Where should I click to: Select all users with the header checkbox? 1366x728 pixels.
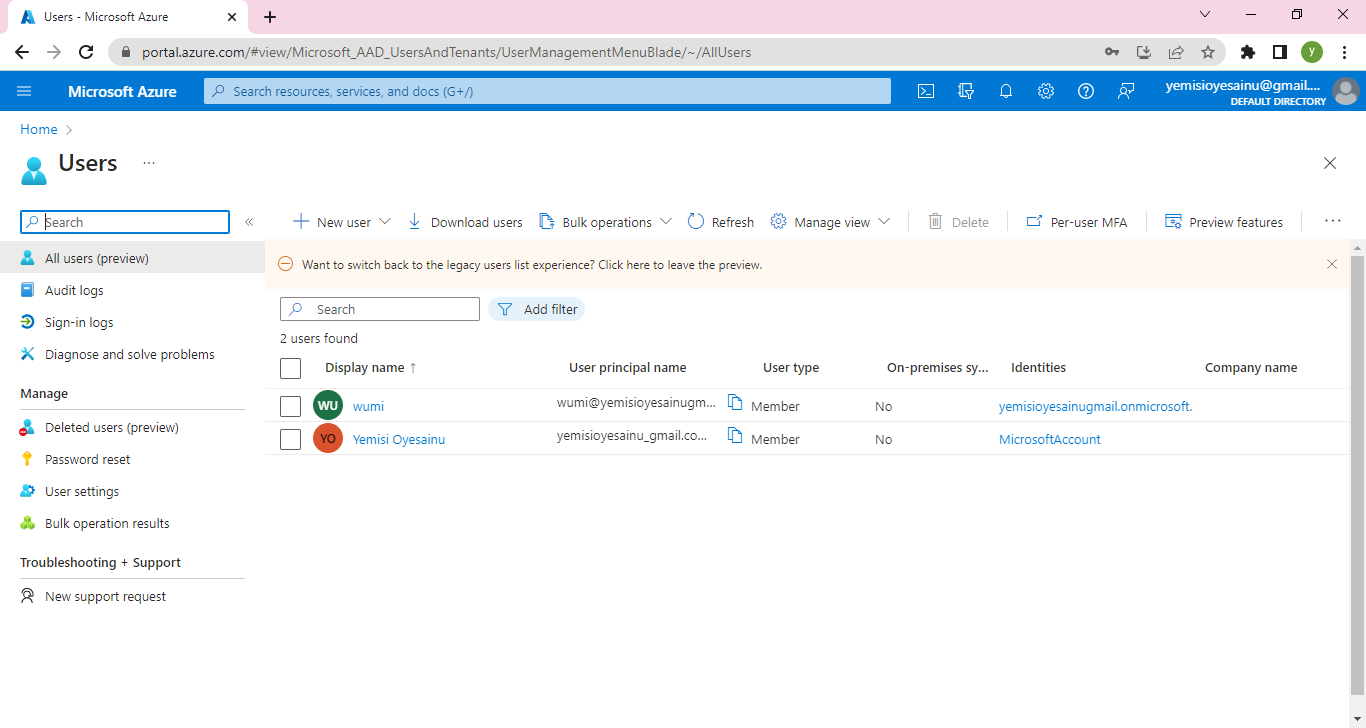tap(291, 368)
